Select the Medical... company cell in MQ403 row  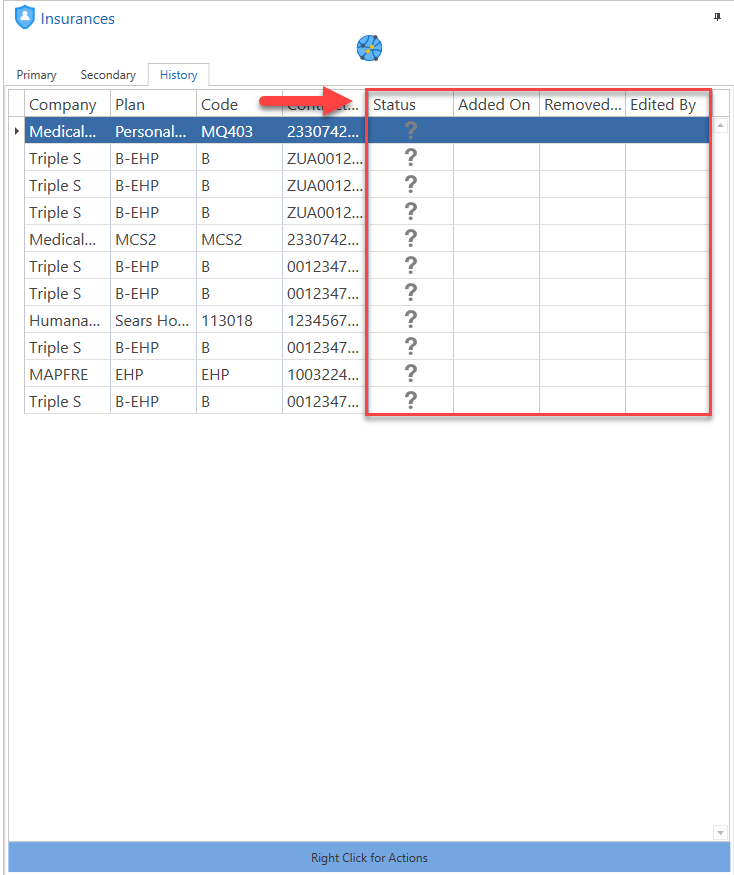(68, 131)
